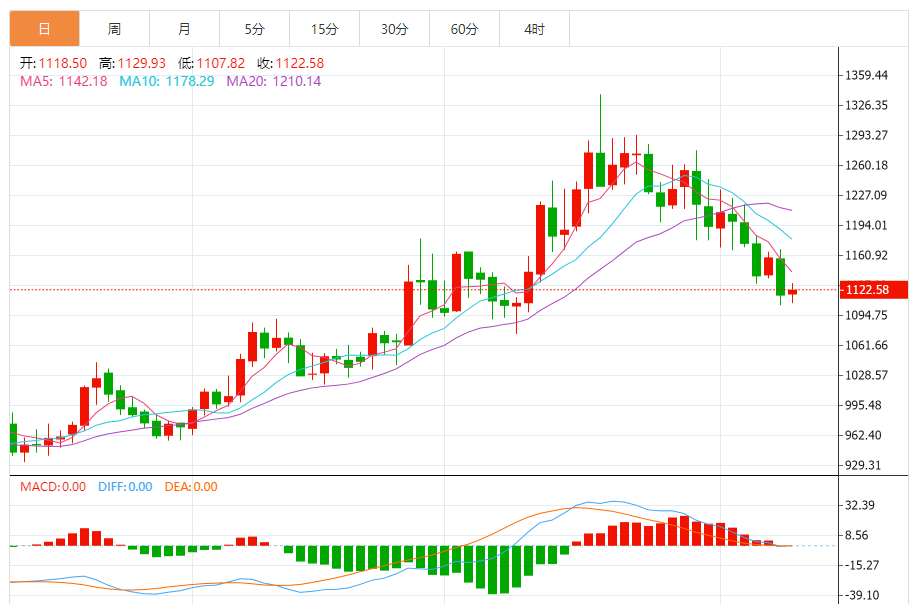The image size is (916, 604).
Task: Switch to the 周 (weekly) chart tab
Action: (x=115, y=29)
